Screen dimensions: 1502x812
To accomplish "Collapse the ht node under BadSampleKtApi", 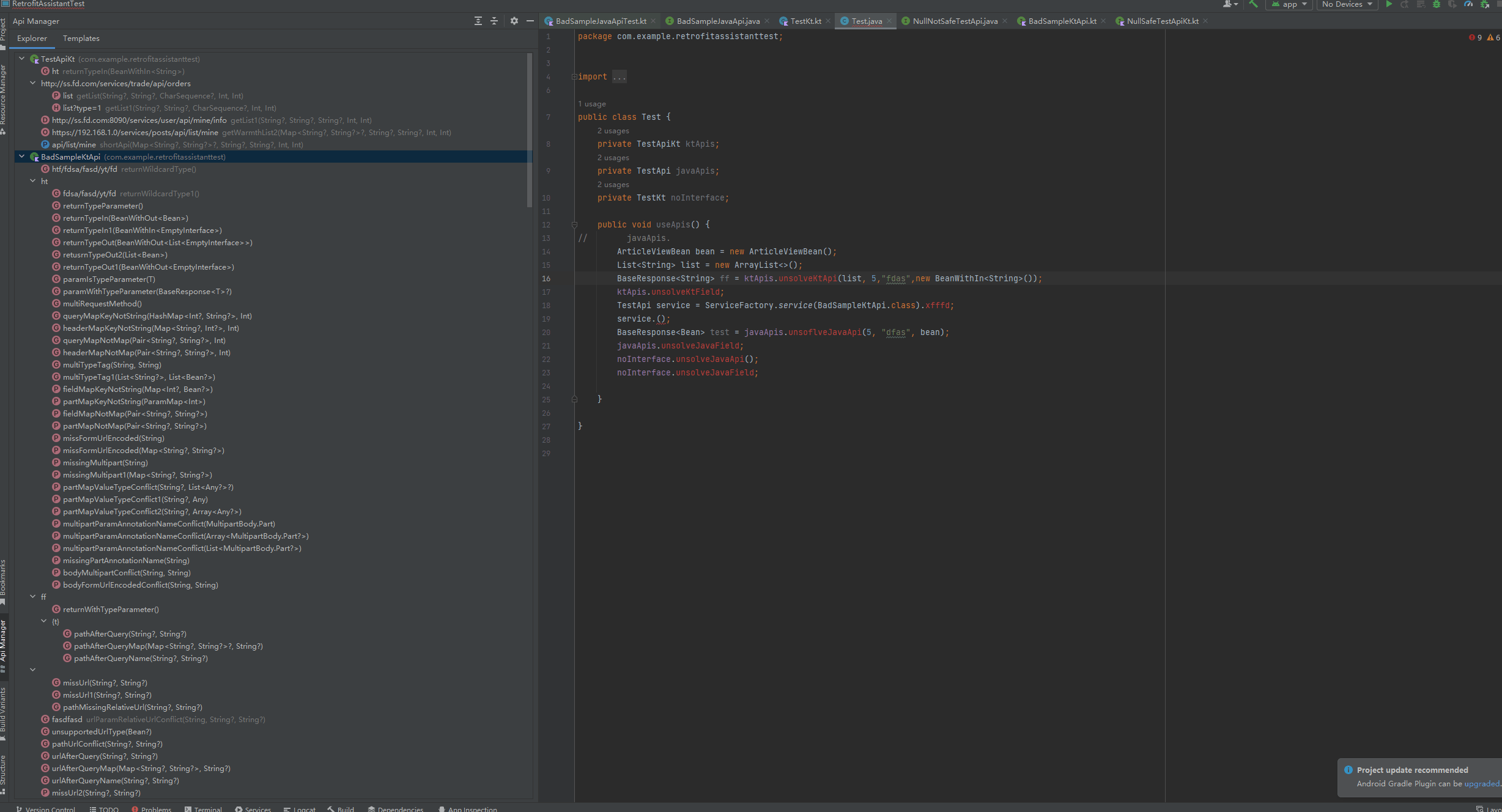I will [x=33, y=181].
